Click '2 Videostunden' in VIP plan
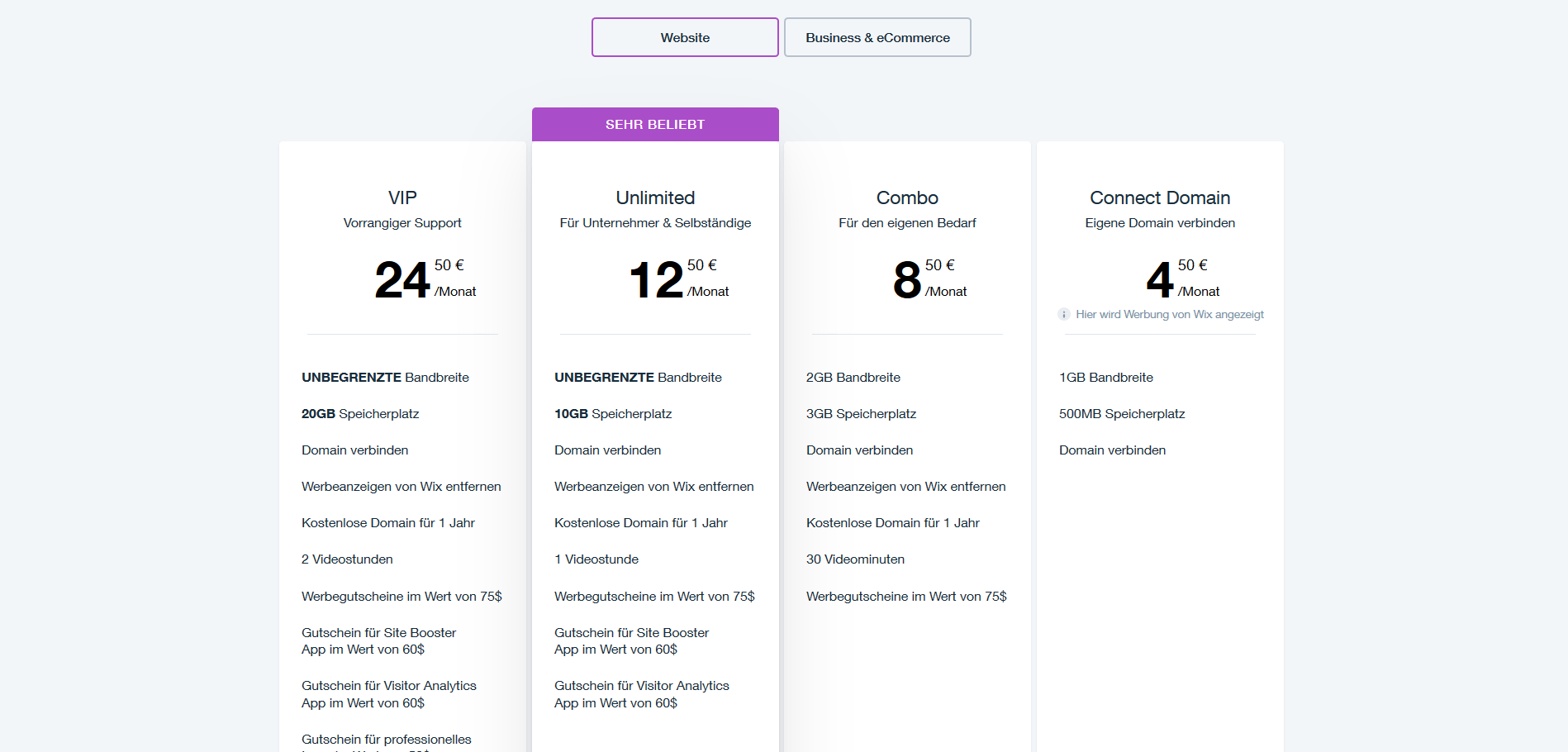Image resolution: width=1568 pixels, height=752 pixels. tap(347, 559)
